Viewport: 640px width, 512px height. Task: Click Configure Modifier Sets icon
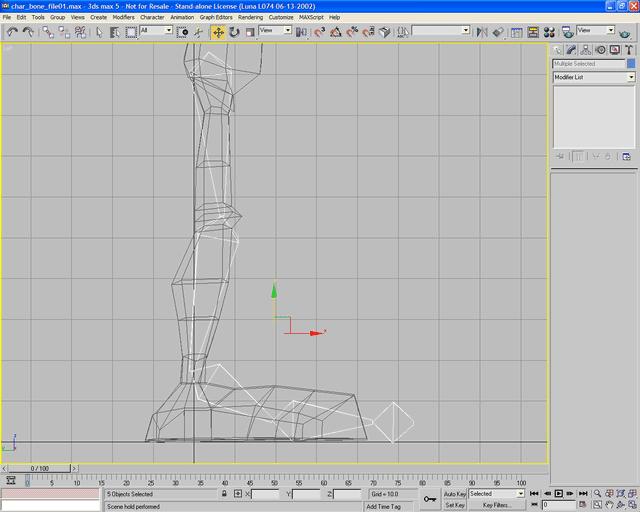tap(626, 156)
